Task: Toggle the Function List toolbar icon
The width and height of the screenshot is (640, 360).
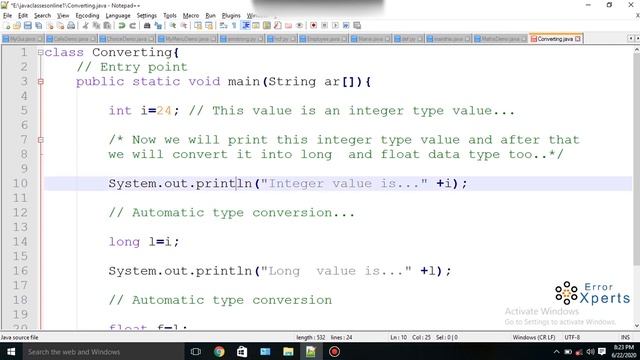Action: pyautogui.click(x=277, y=25)
